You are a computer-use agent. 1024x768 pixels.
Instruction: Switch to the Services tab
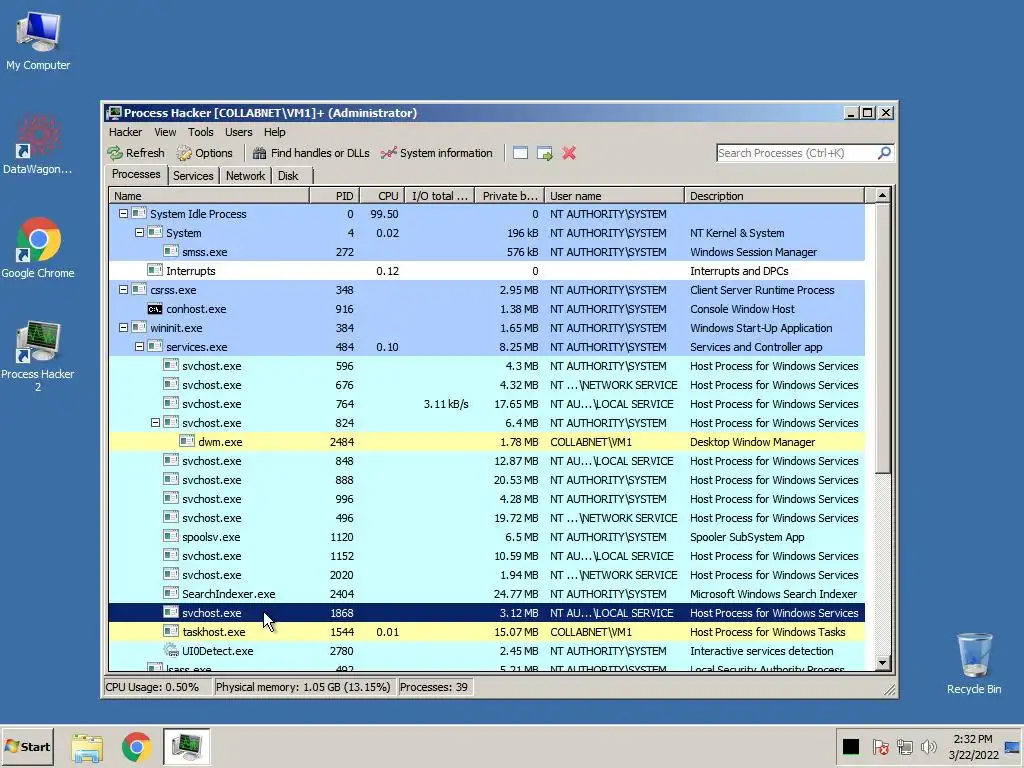coord(193,176)
